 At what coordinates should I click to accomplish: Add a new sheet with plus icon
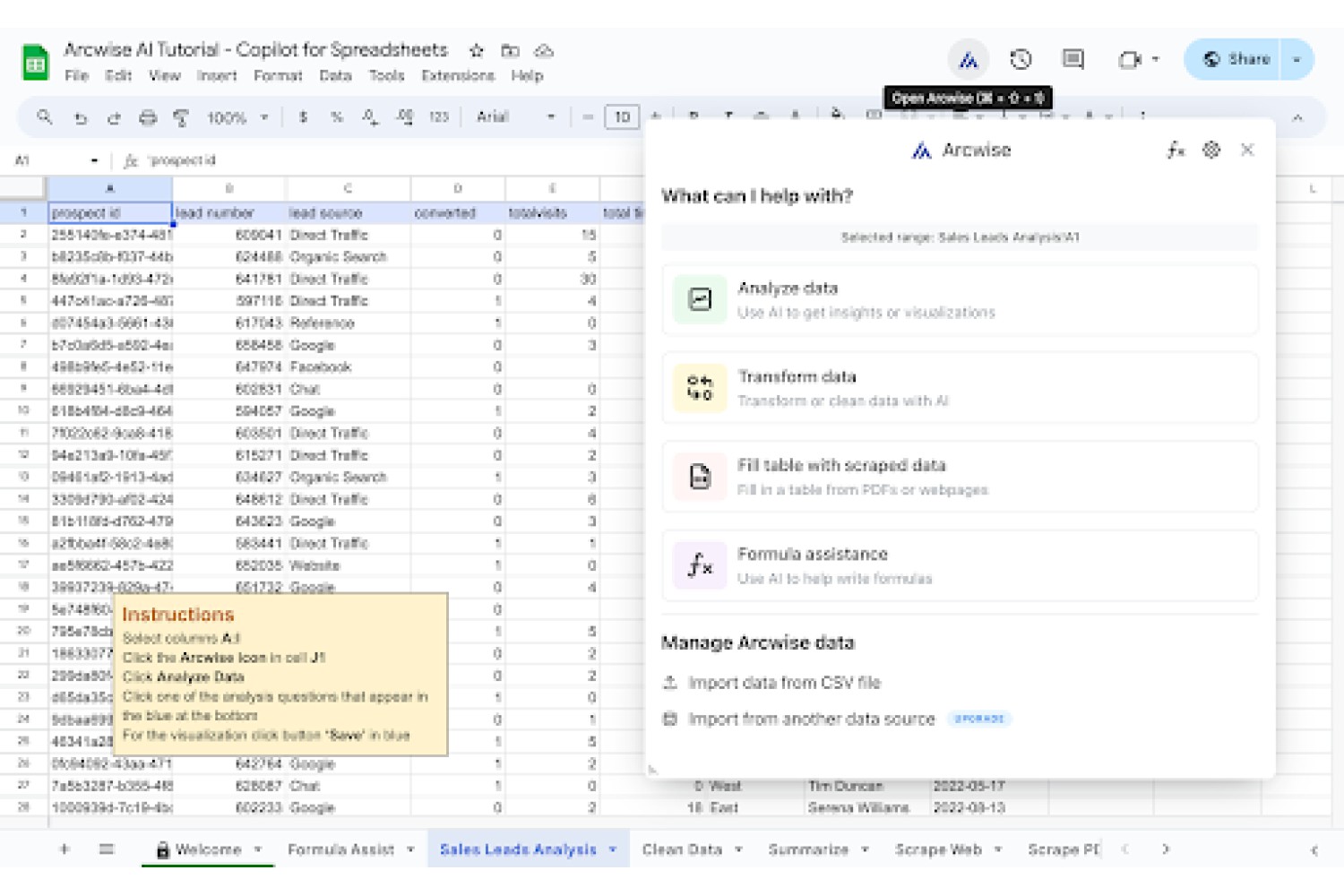pos(65,849)
